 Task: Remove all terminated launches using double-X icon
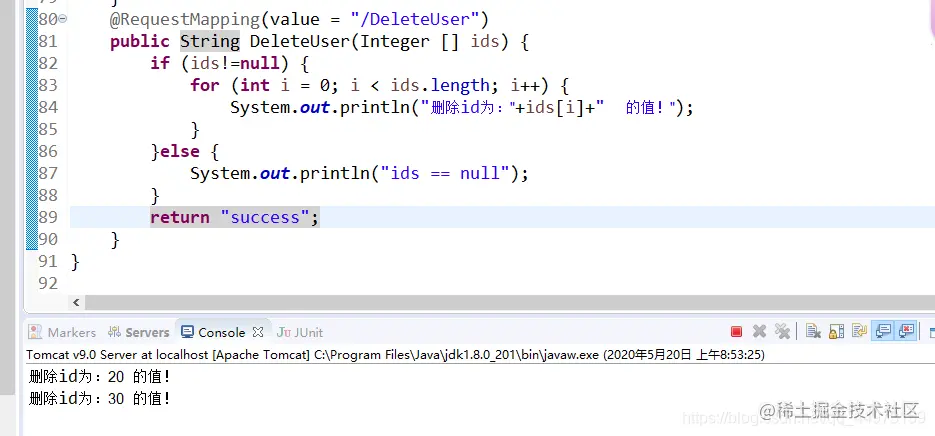(x=782, y=332)
